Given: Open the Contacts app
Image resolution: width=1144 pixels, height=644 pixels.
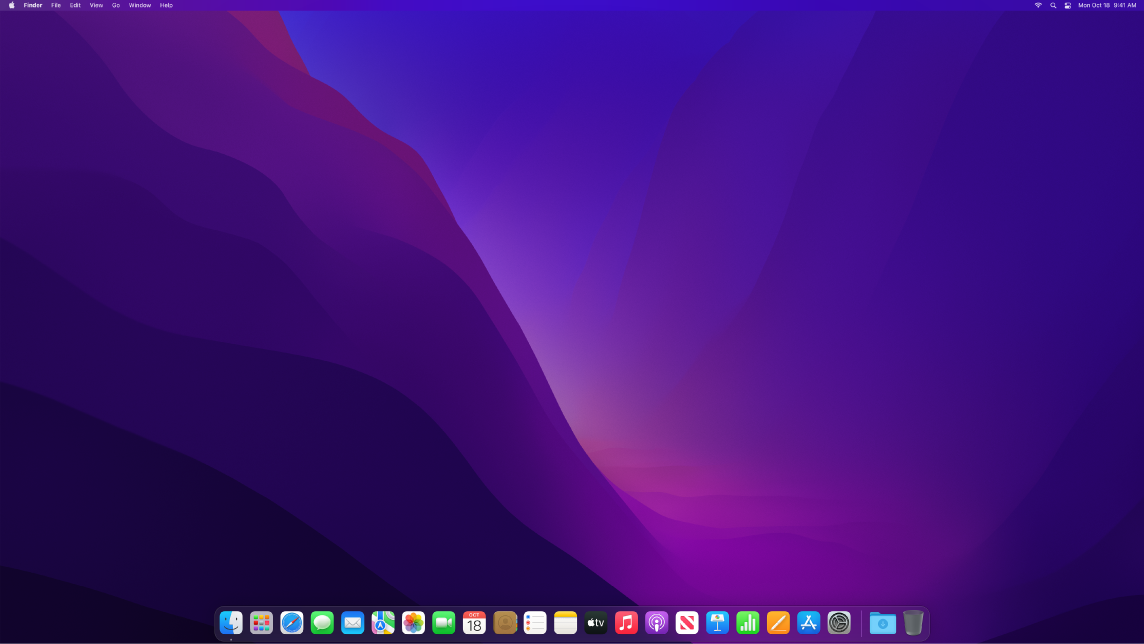Looking at the screenshot, I should (x=504, y=622).
